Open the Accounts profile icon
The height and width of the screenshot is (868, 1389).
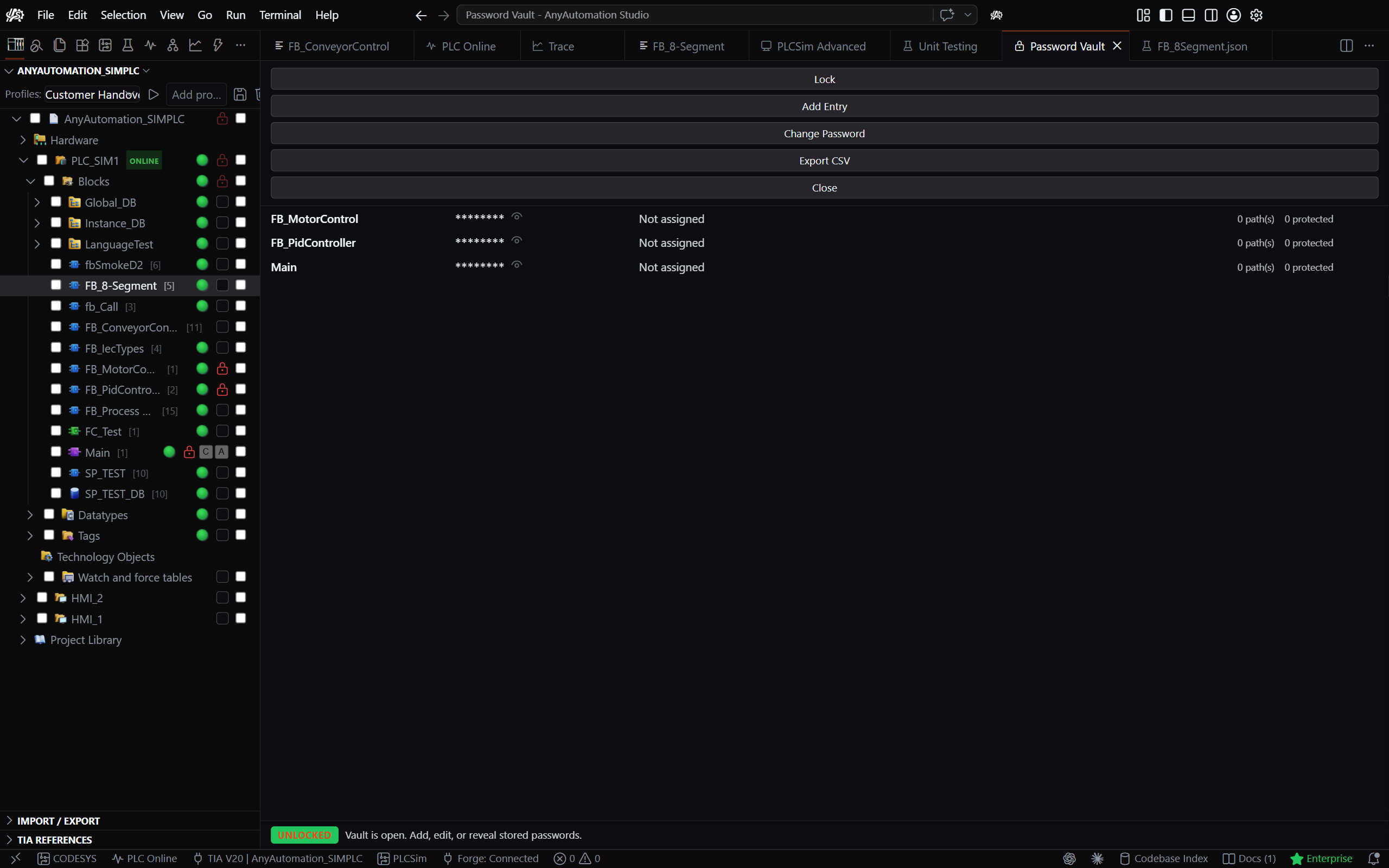click(1234, 16)
